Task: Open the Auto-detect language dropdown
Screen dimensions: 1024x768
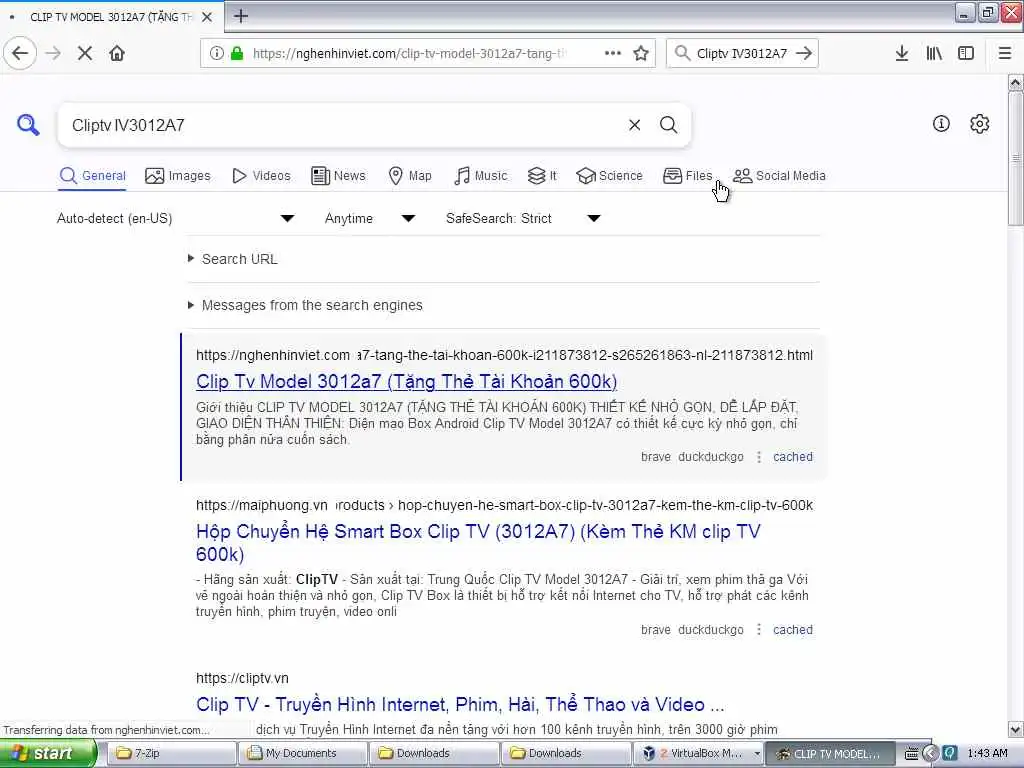Action: (176, 218)
